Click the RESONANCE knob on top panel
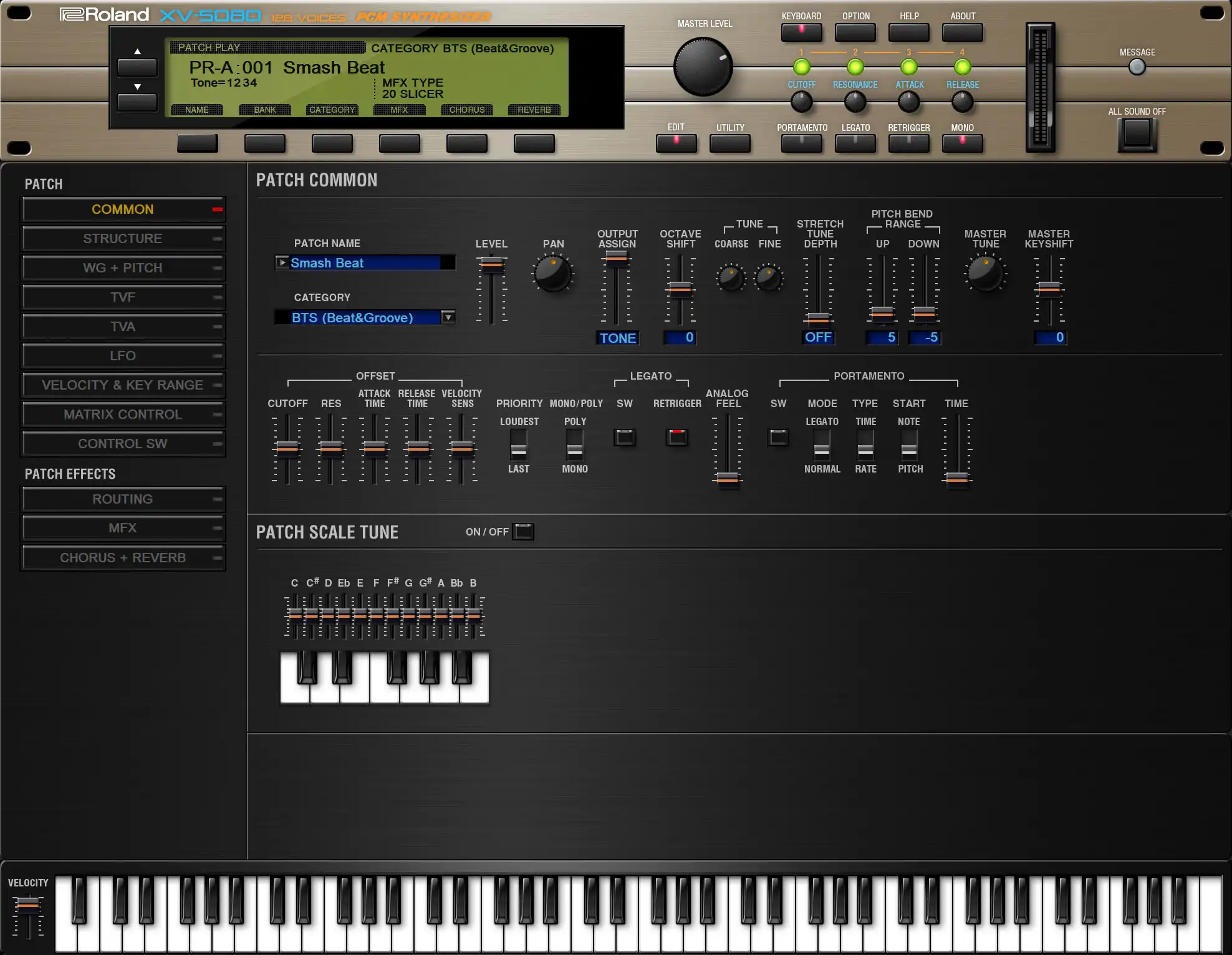The height and width of the screenshot is (955, 1232). point(855,102)
